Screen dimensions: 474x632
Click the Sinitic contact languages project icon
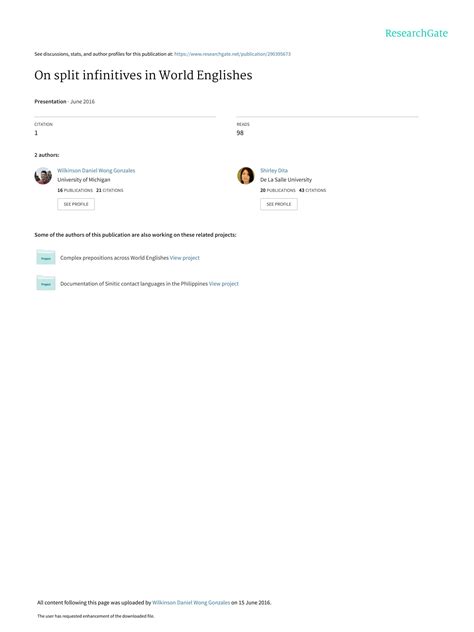(46, 283)
